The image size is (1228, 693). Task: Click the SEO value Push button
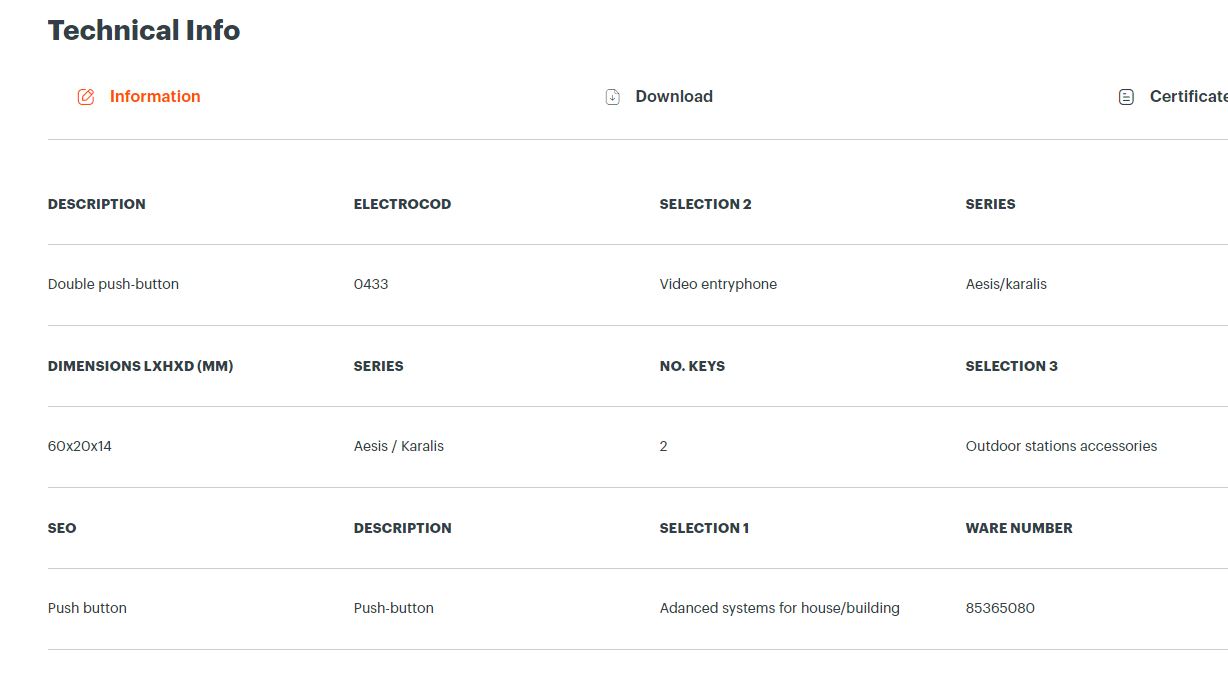[x=87, y=608]
